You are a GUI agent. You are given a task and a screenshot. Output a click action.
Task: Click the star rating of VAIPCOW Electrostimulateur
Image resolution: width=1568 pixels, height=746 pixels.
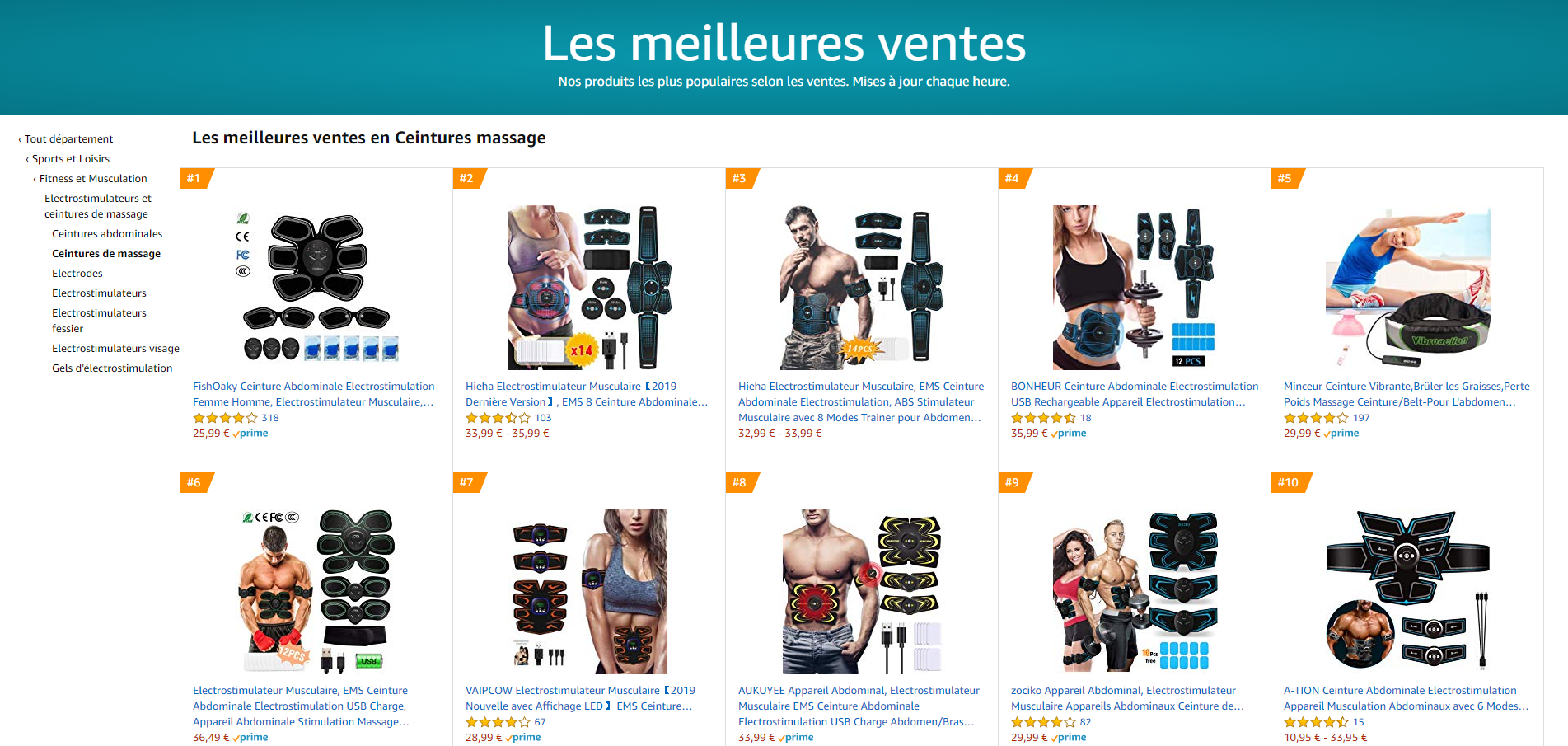498,722
